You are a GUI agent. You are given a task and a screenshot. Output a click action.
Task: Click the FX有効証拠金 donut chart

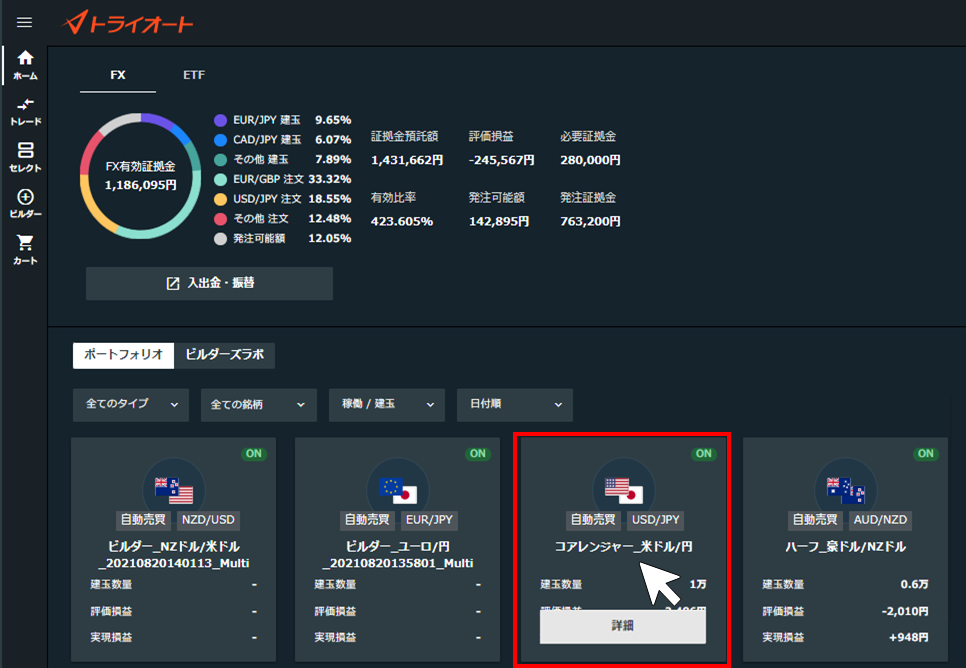coord(140,176)
